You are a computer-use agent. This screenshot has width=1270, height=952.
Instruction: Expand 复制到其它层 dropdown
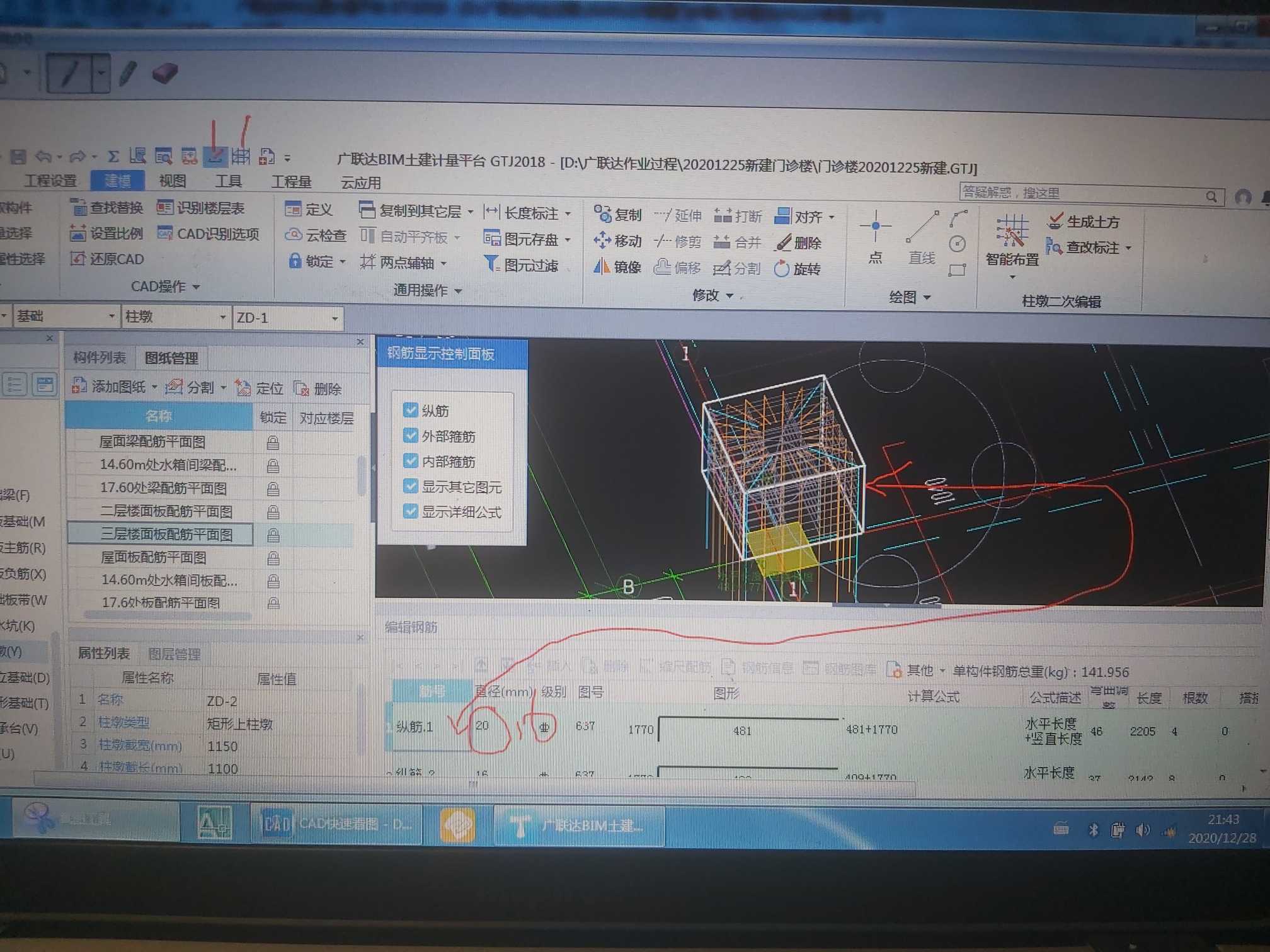pos(471,213)
